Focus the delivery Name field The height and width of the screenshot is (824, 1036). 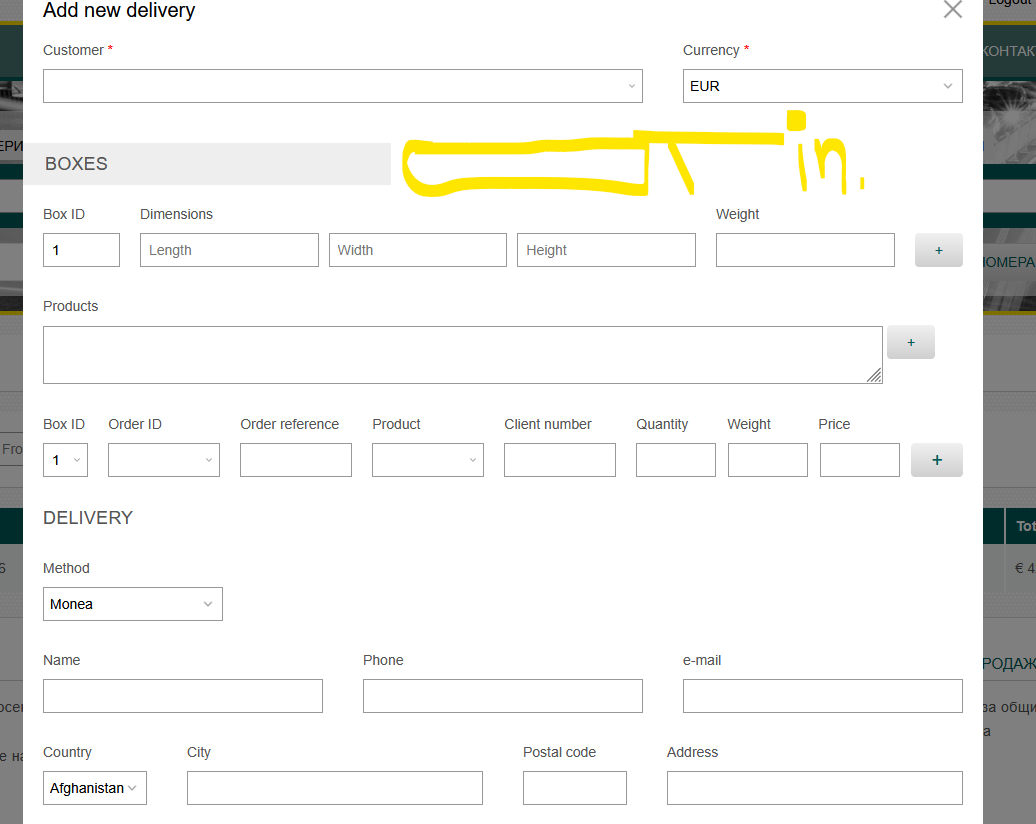[x=182, y=696]
